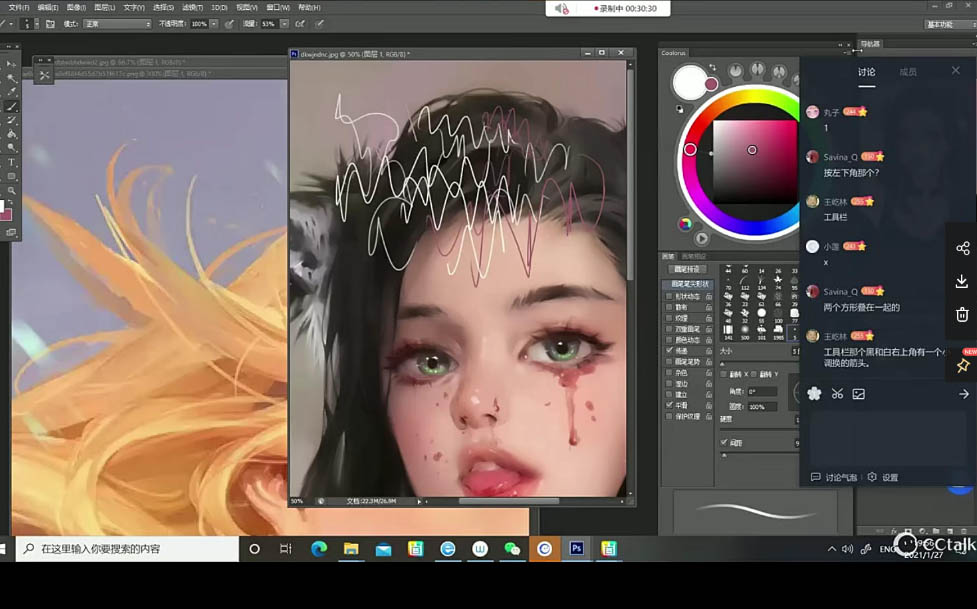Uncheck the 传递 checkbox
977x609 pixels.
[669, 350]
